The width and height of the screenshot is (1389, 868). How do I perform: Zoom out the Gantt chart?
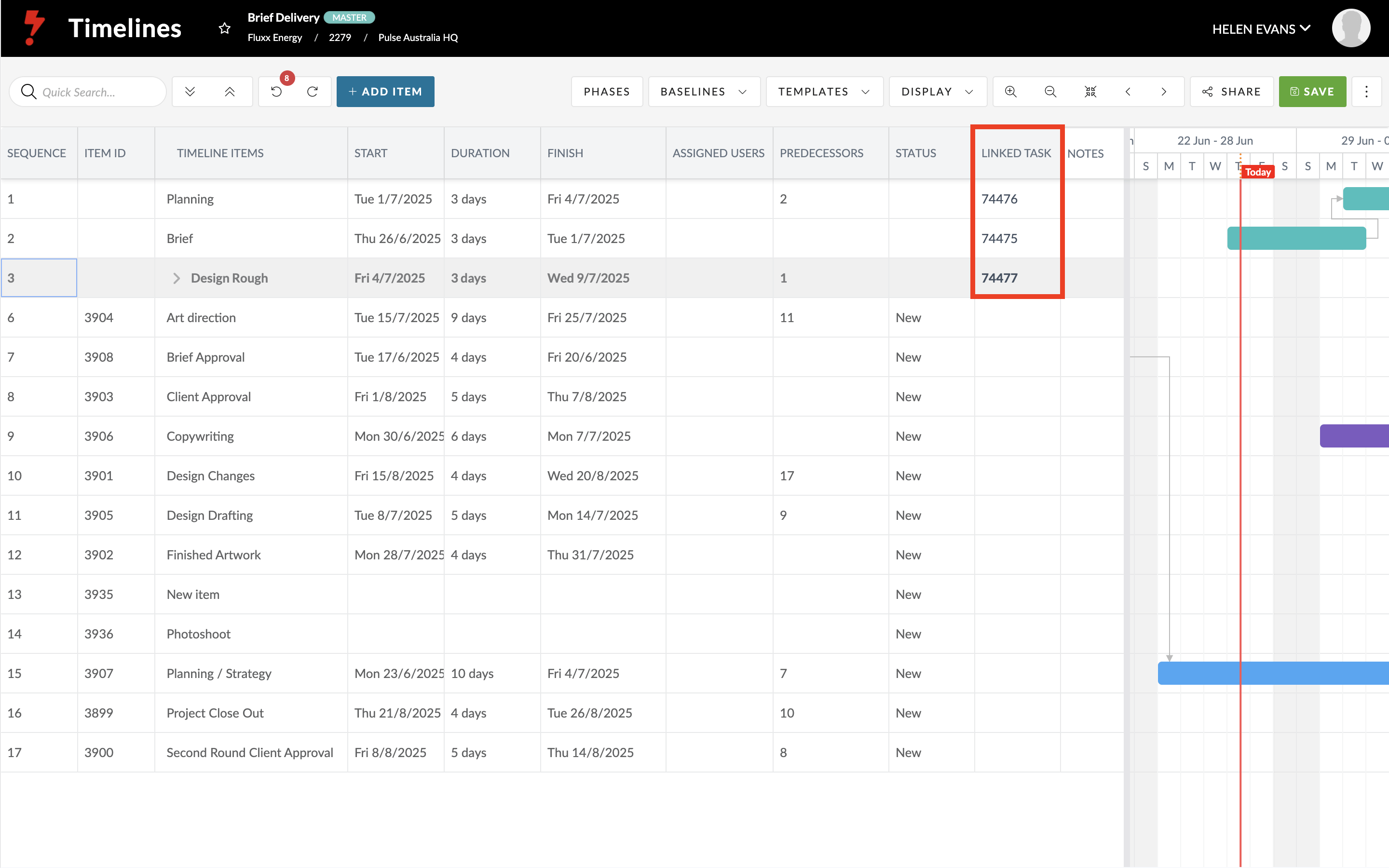tap(1050, 92)
